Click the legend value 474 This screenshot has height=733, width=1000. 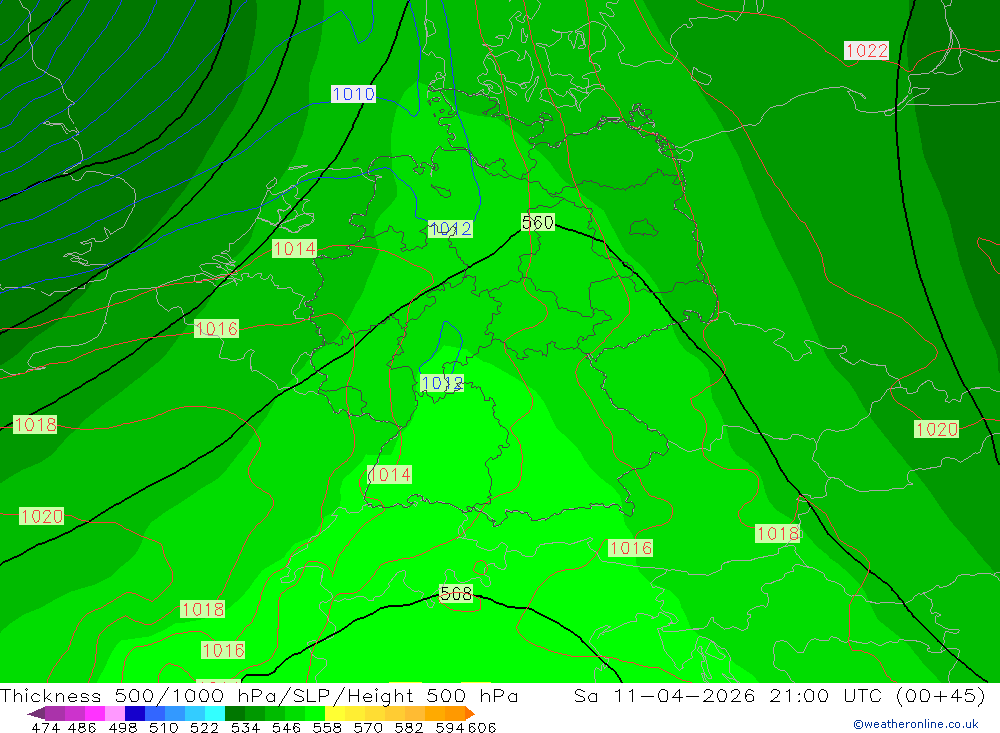point(45,727)
